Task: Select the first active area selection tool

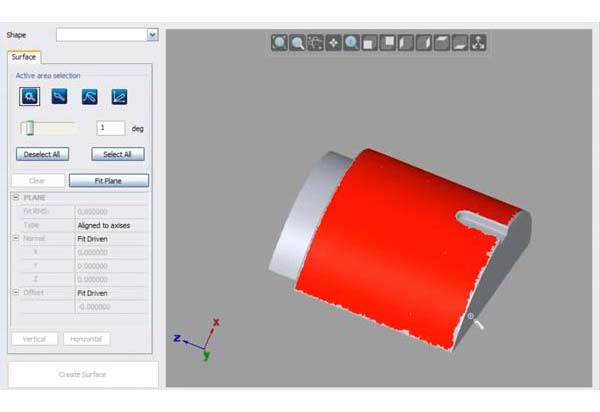Action: pyautogui.click(x=28, y=97)
